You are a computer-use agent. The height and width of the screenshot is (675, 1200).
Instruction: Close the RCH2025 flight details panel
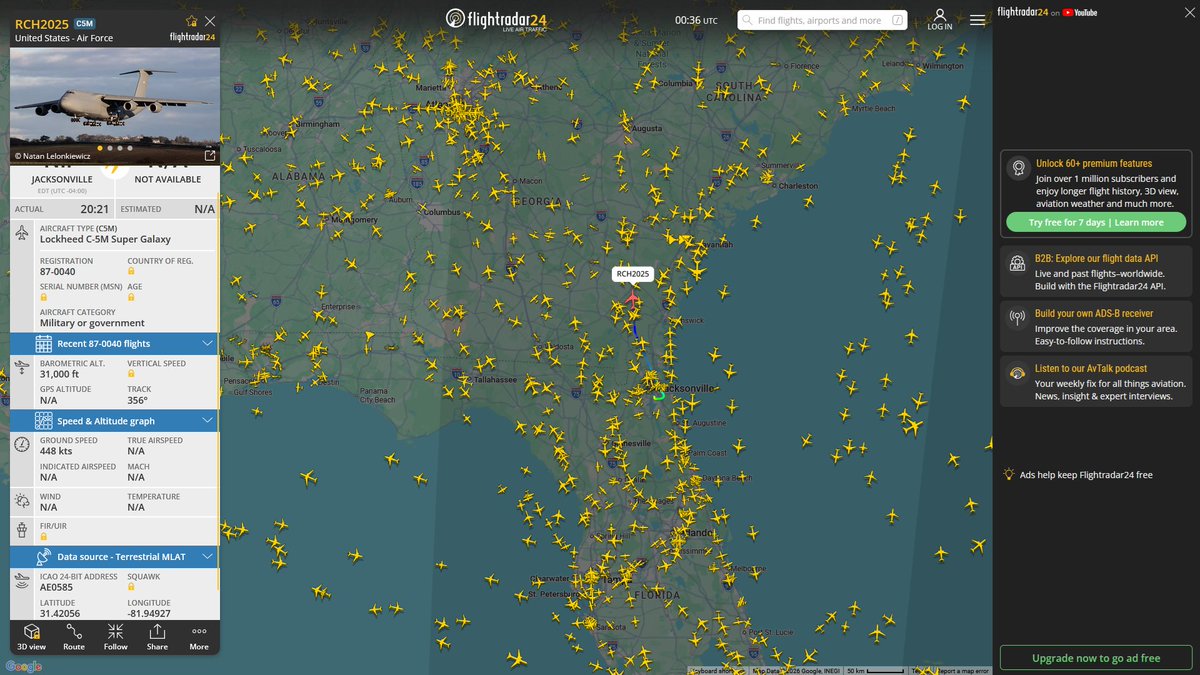209,21
